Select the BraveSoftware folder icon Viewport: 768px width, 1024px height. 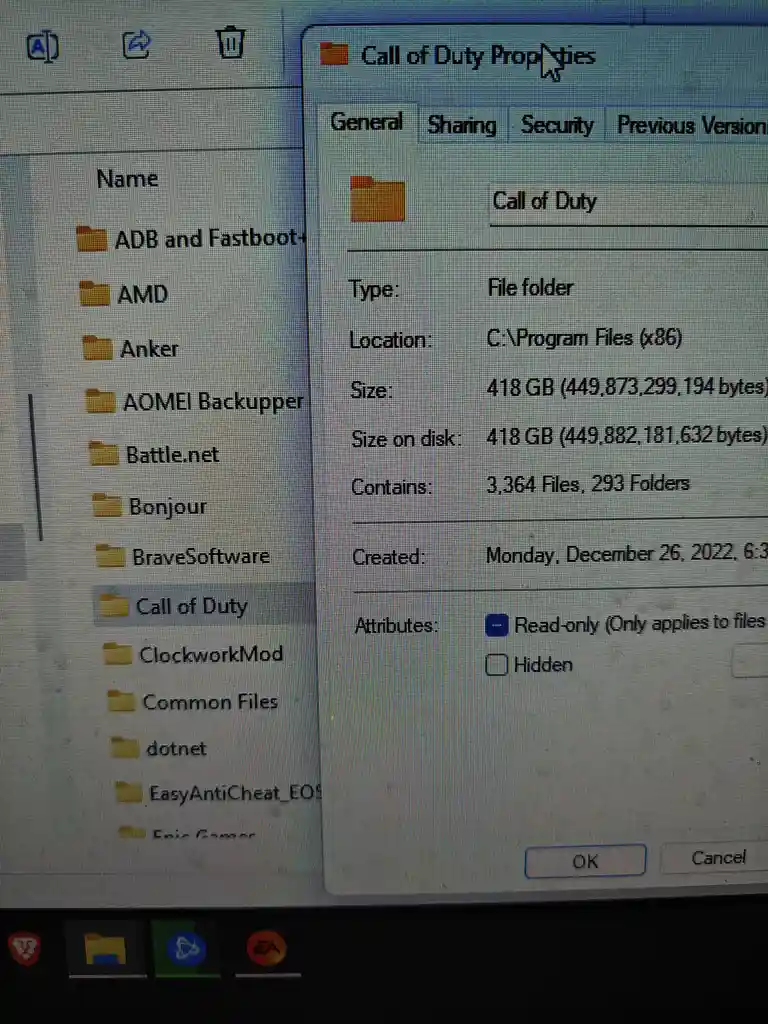point(110,556)
